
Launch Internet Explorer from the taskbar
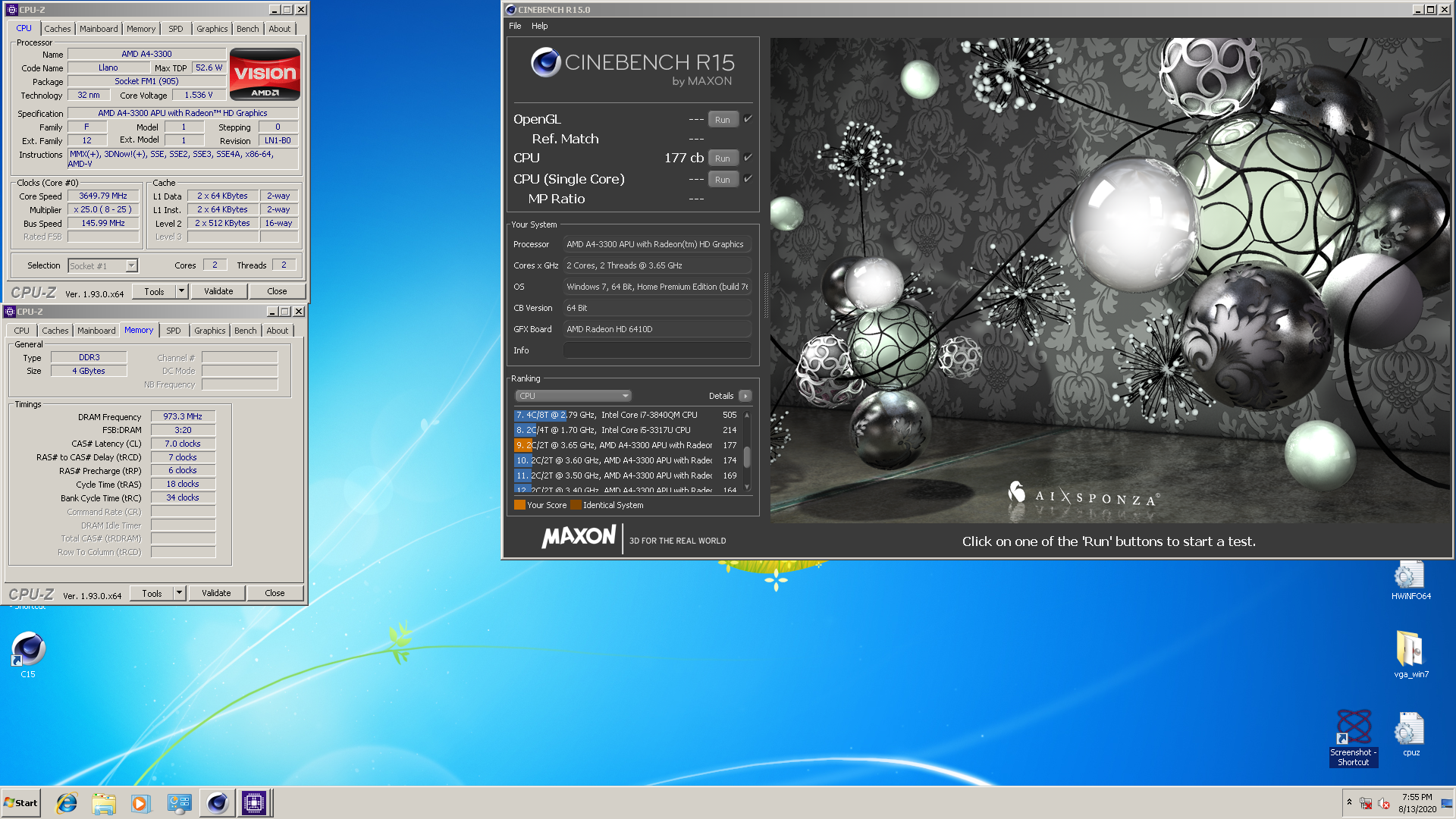67,803
